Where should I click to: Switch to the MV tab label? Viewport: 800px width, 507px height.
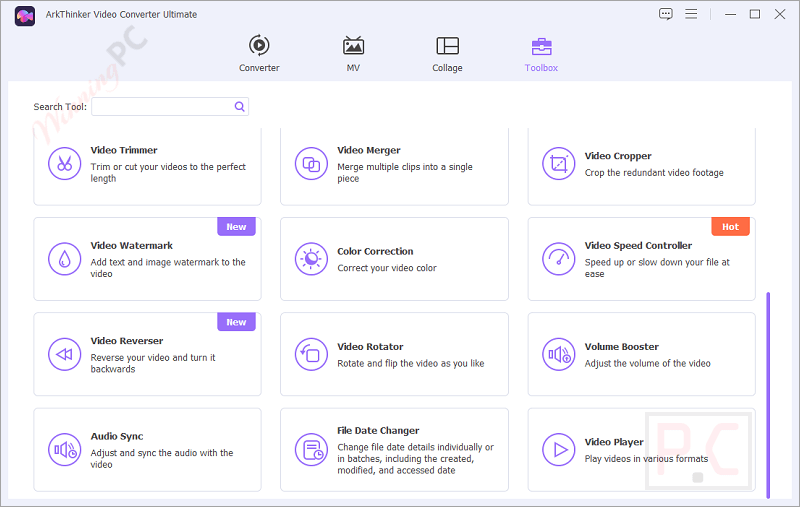coord(353,68)
